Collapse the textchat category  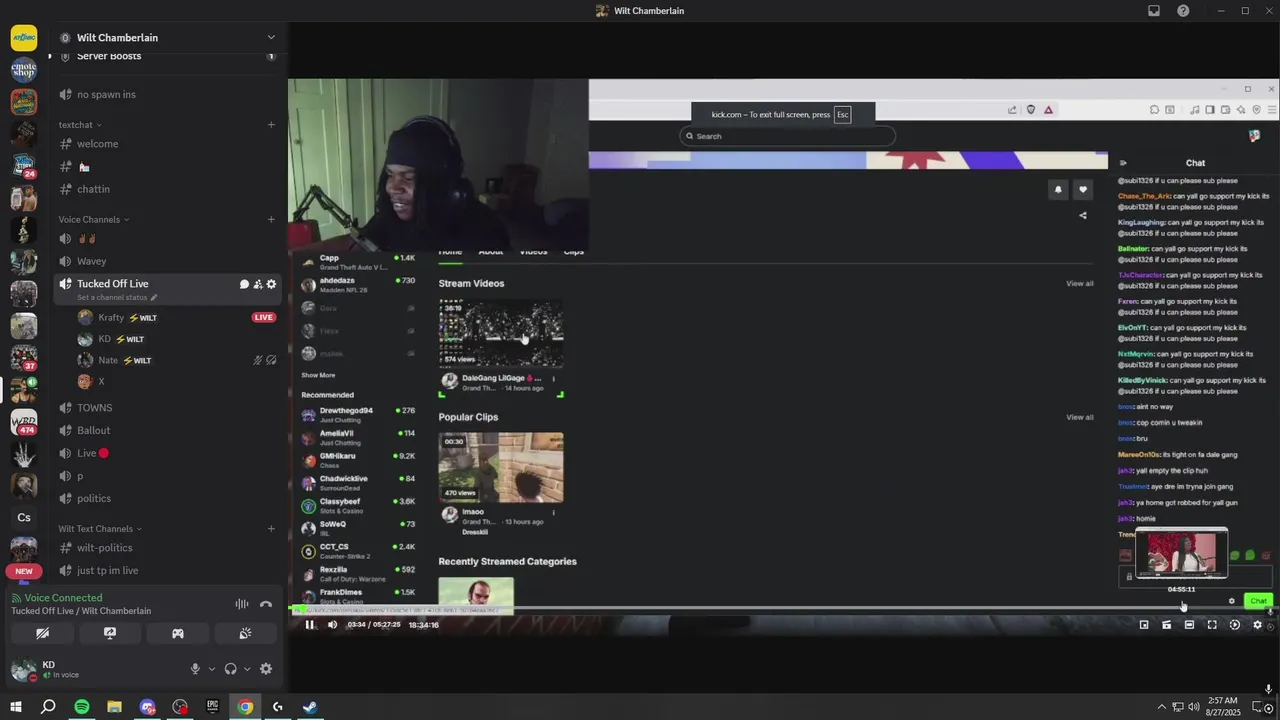pyautogui.click(x=80, y=125)
